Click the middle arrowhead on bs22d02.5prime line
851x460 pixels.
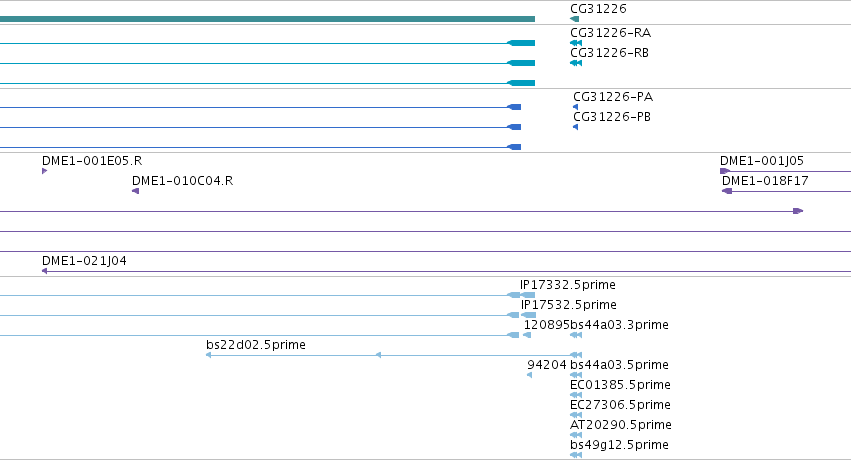pos(378,355)
